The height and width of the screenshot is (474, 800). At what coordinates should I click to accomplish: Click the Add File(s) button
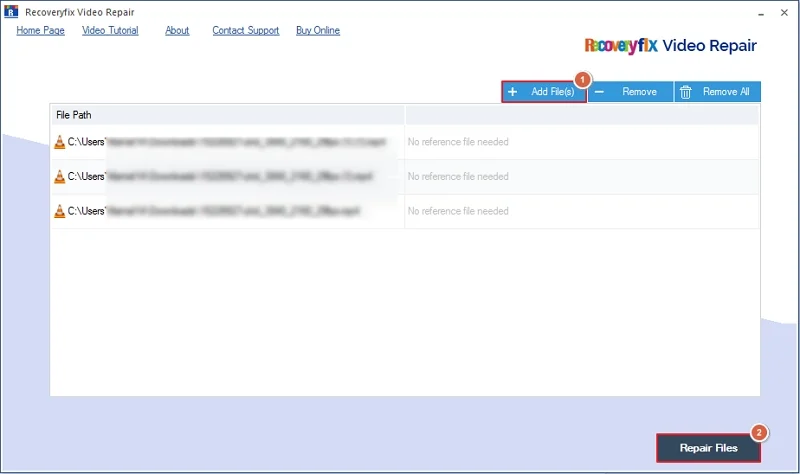click(544, 92)
